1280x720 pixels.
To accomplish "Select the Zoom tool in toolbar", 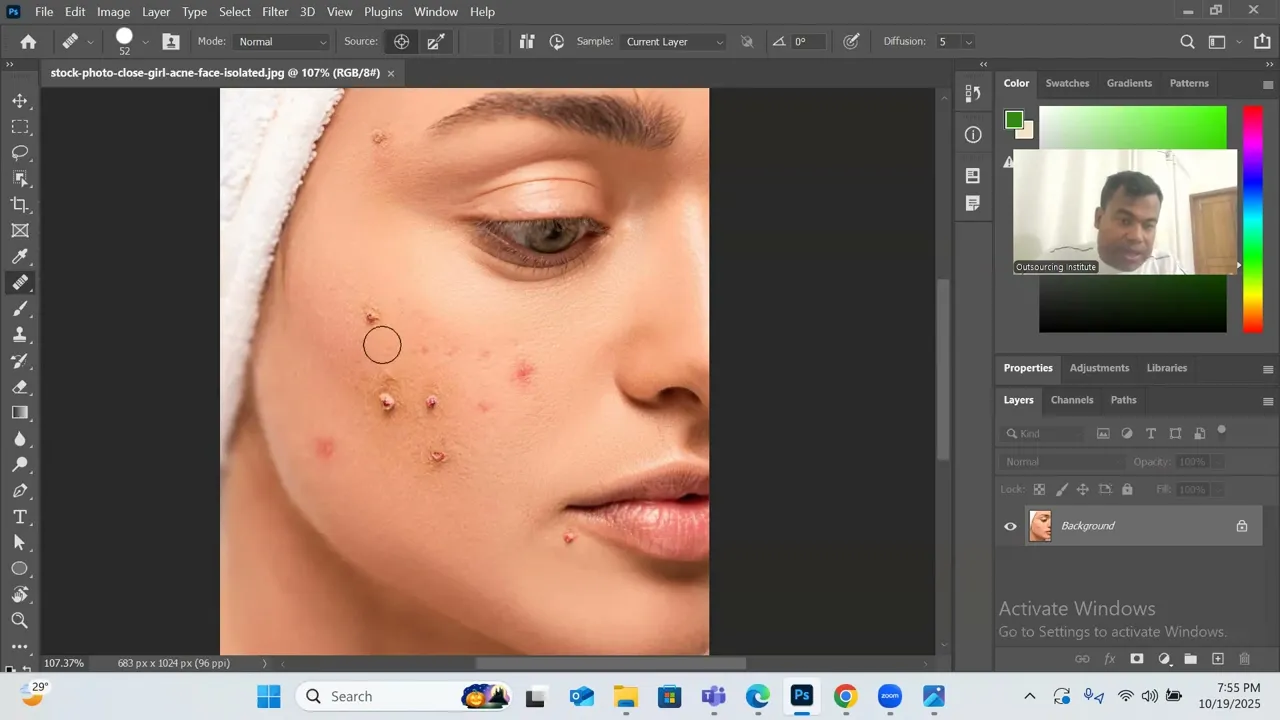I will (x=19, y=621).
